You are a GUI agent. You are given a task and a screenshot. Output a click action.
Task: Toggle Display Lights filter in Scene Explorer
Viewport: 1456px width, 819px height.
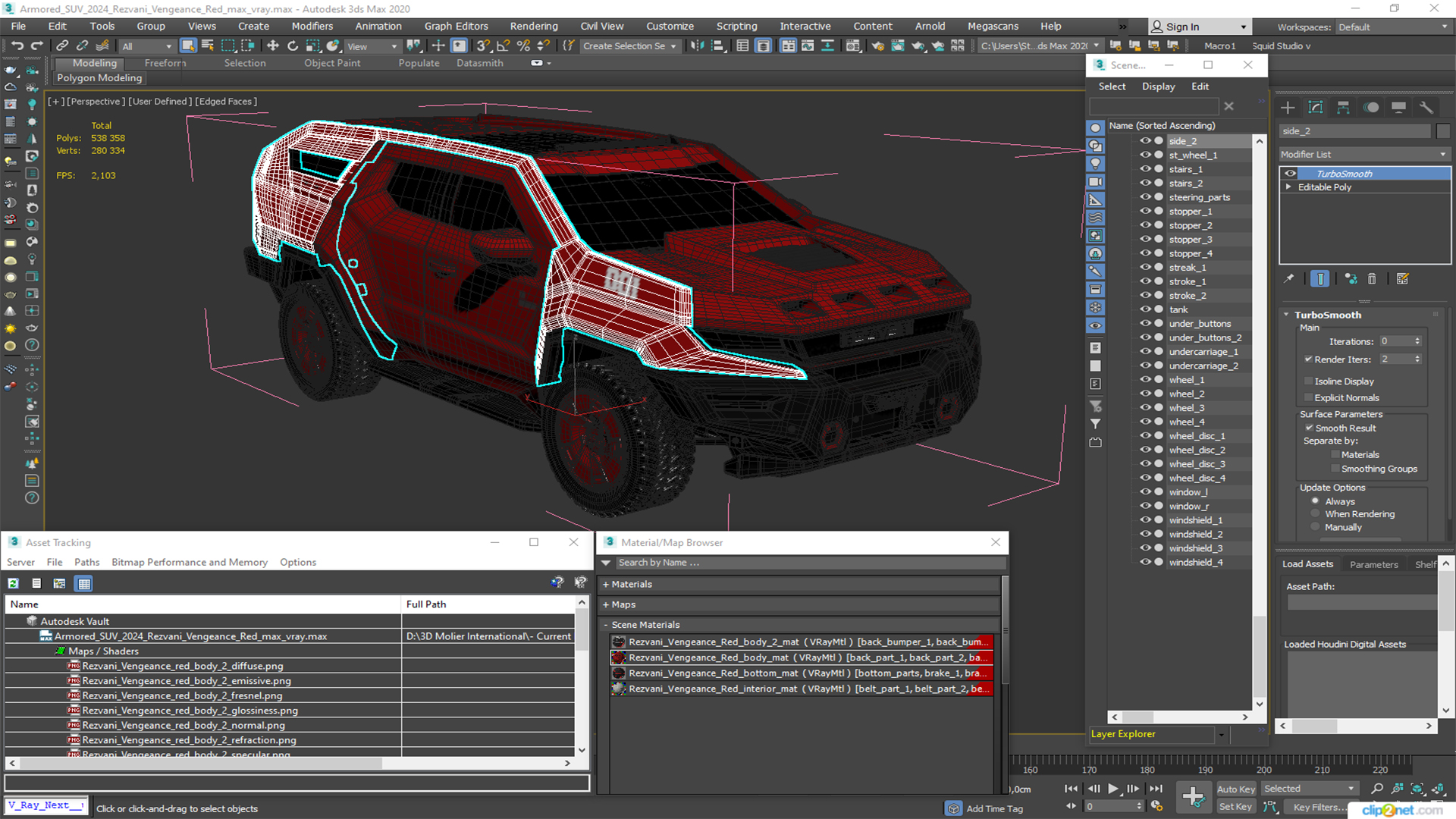1096,164
